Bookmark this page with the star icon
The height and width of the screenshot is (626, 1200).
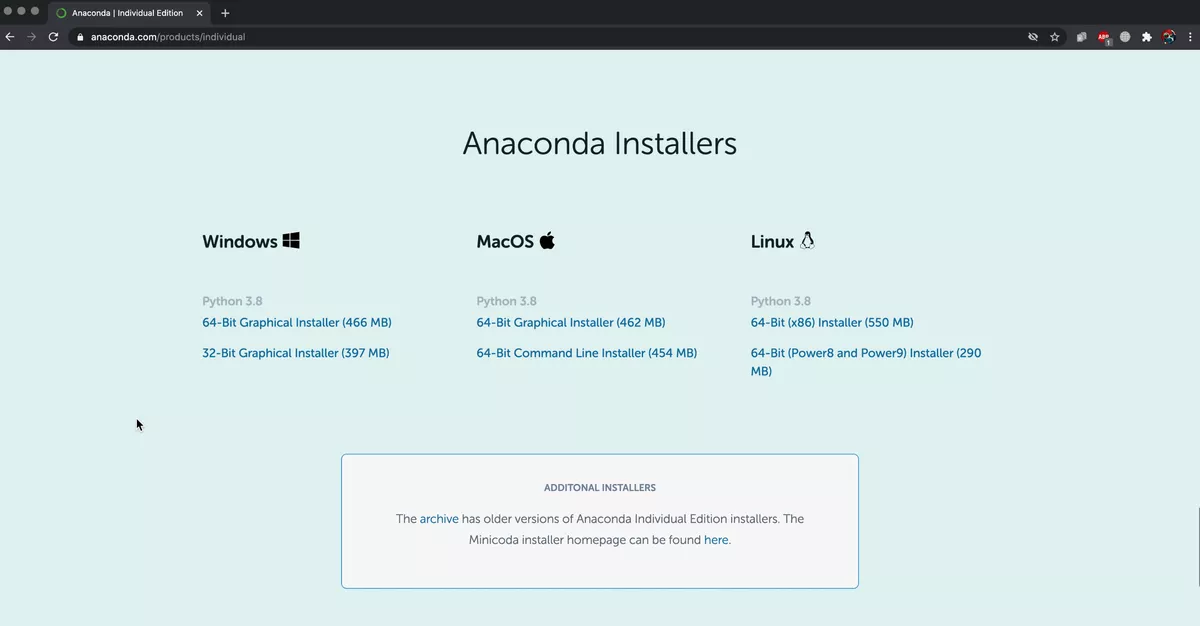(x=1055, y=37)
